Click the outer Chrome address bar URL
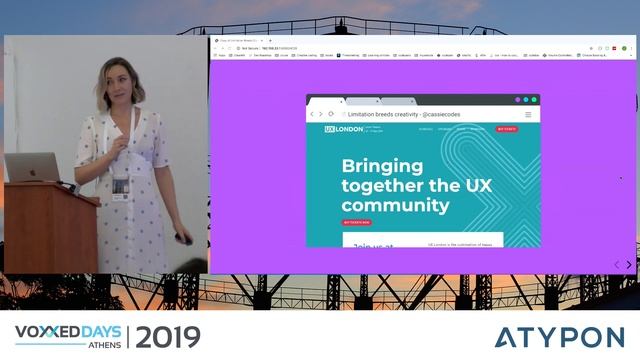Screen dimensions: 640x360 (280, 48)
